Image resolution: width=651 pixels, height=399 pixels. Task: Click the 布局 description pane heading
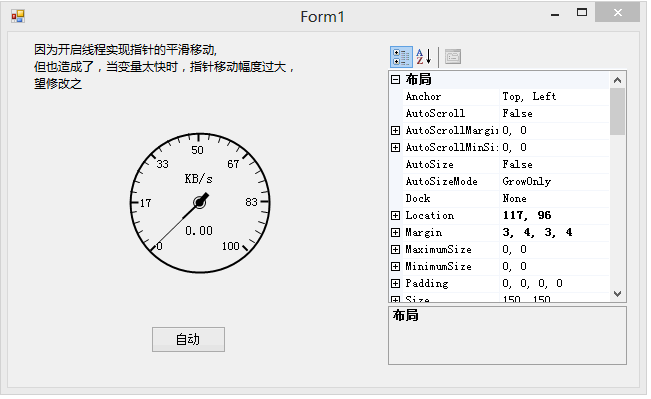tap(406, 316)
